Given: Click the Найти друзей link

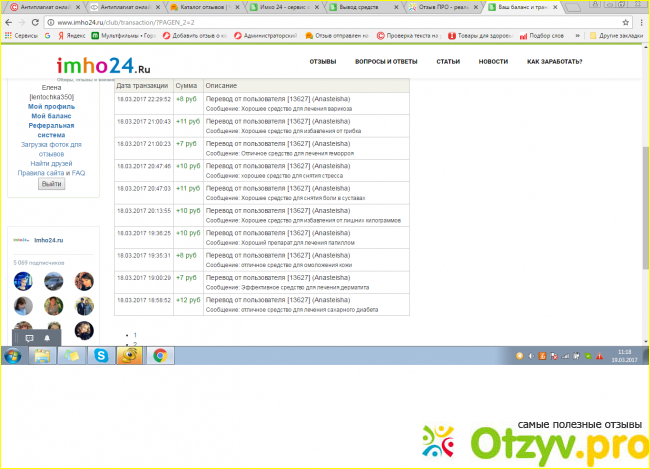Looking at the screenshot, I should pyautogui.click(x=50, y=163).
